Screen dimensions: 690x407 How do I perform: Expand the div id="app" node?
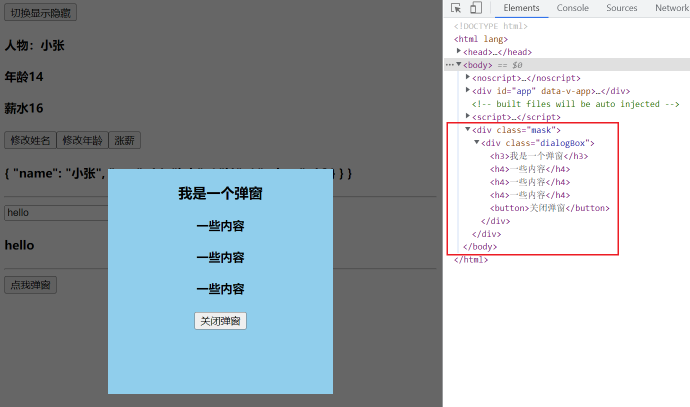coord(468,90)
